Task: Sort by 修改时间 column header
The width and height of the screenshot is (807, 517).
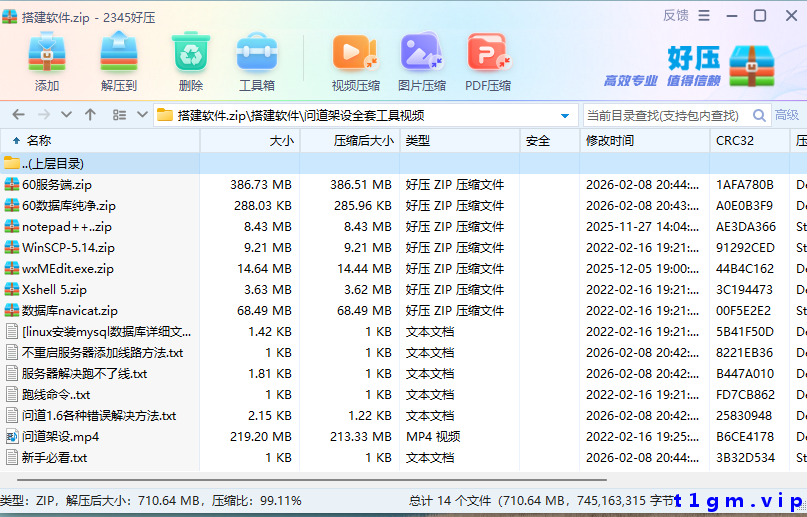Action: coord(644,140)
